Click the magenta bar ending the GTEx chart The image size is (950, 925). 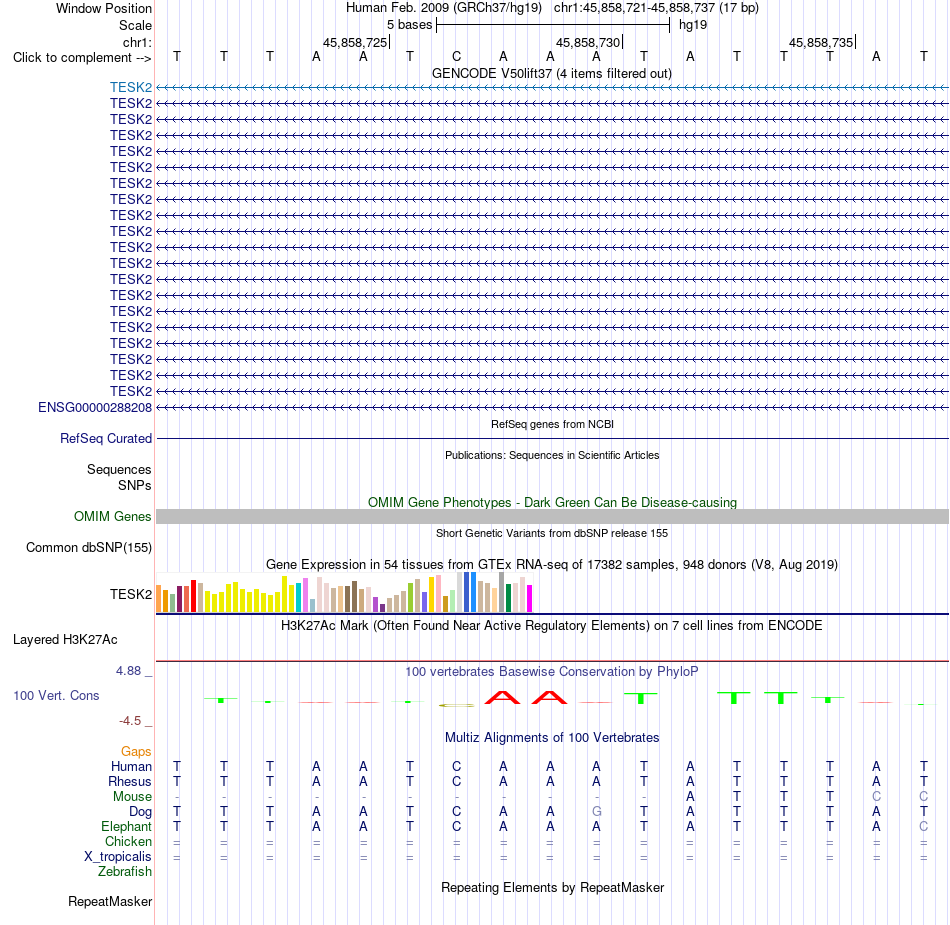click(x=530, y=598)
